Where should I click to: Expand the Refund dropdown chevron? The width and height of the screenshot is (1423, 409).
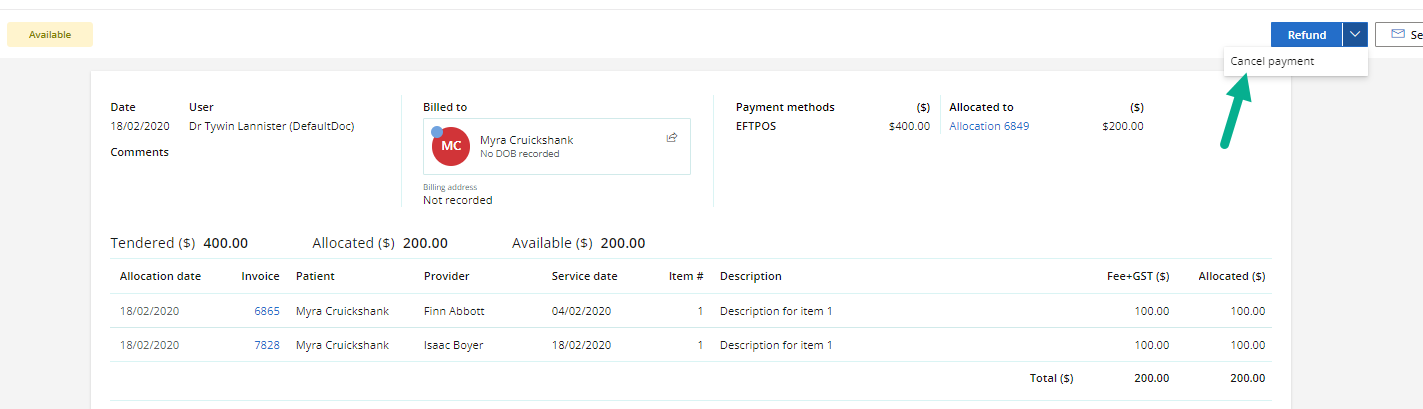[1355, 34]
